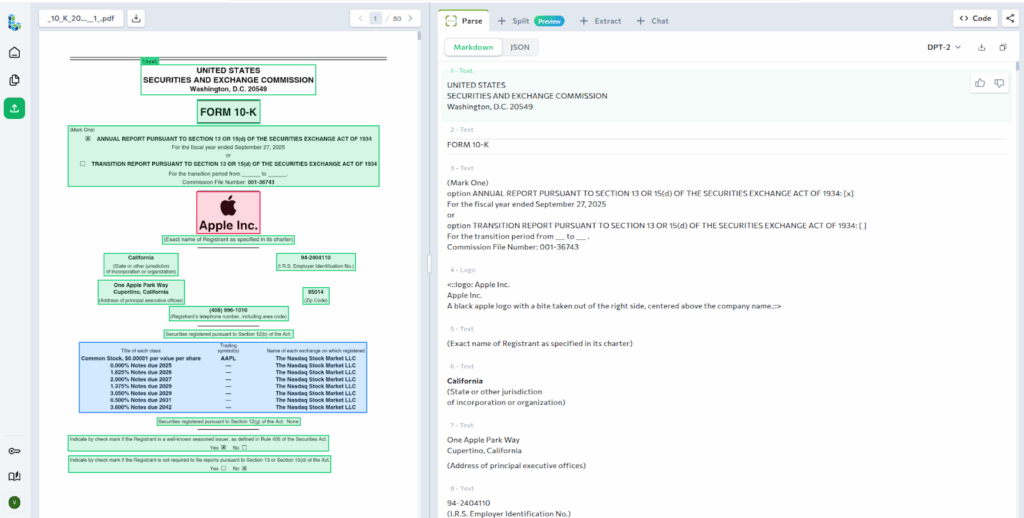This screenshot has height=518, width=1024.
Task: Select the Markdown output view
Action: 473,47
